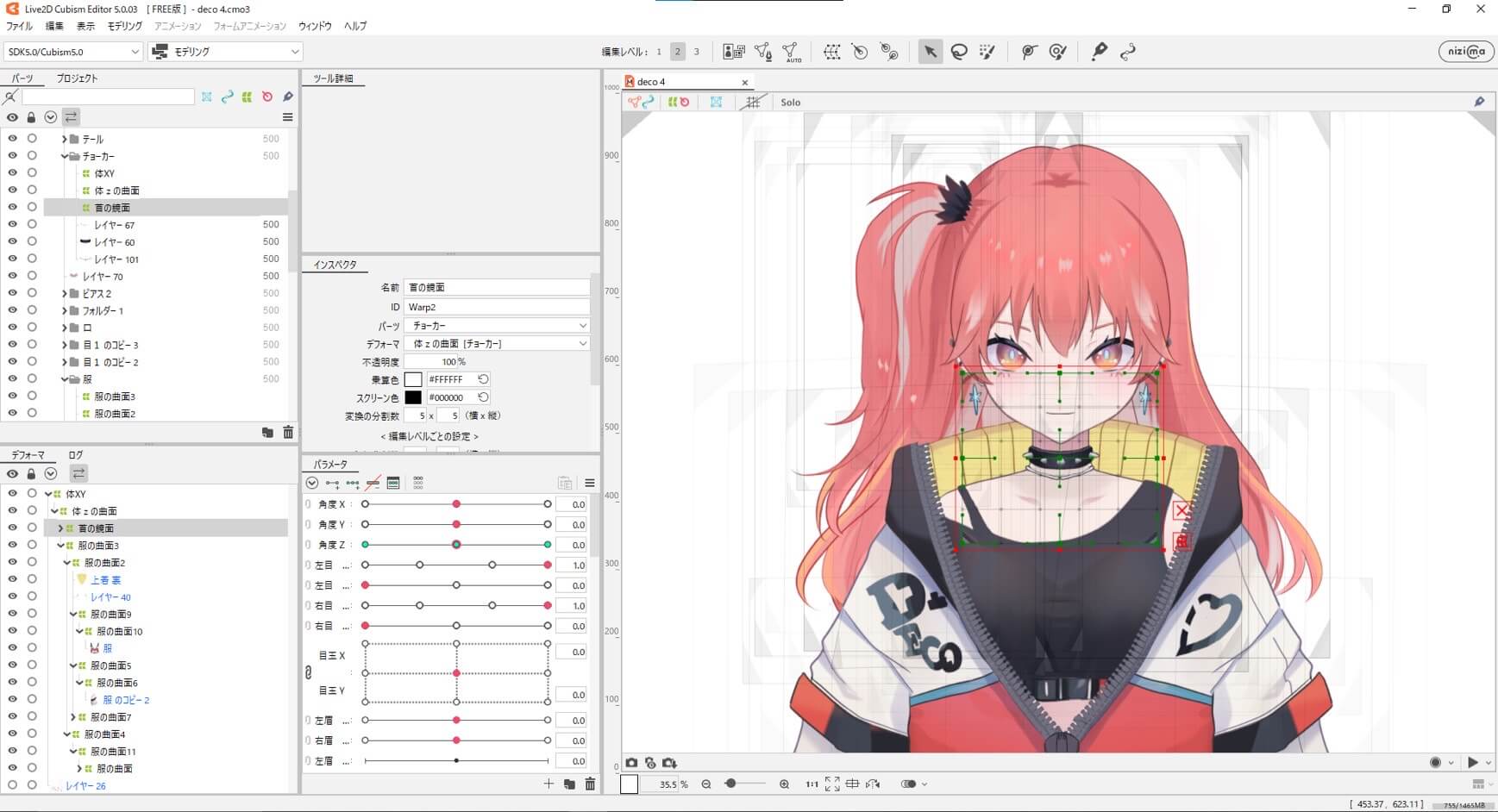This screenshot has height=812, width=1498.
Task: Open nizima button in toolbar
Action: pyautogui.click(x=1466, y=52)
